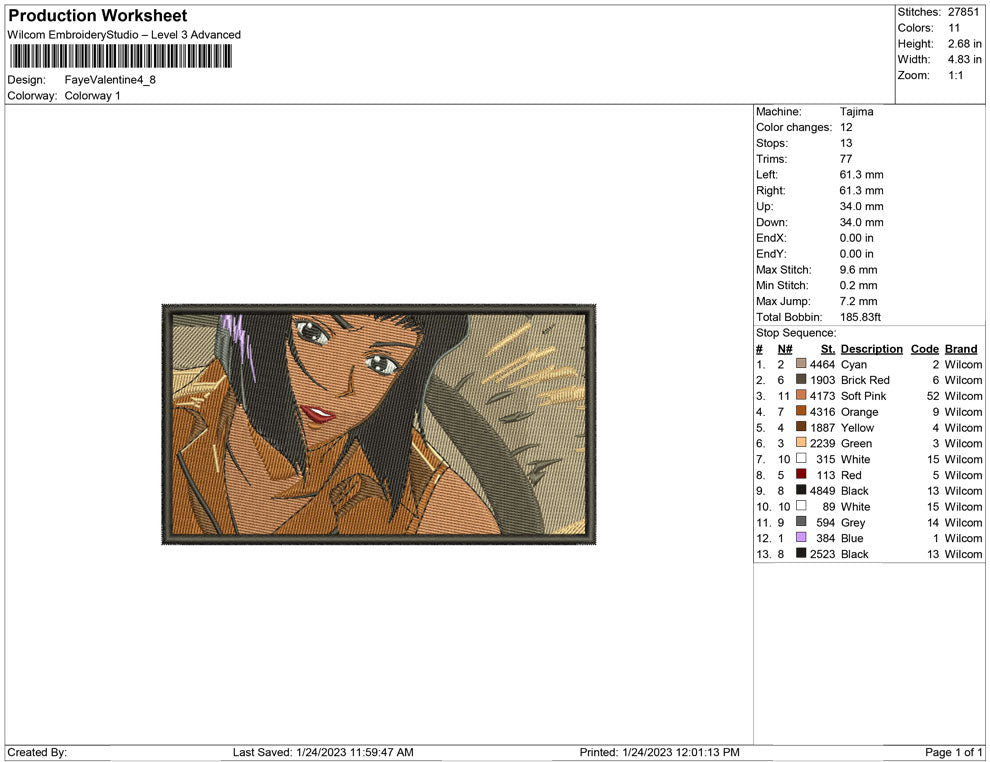This screenshot has width=990, height=762.
Task: Click the Orange color swatch in stop 4
Action: pos(801,411)
